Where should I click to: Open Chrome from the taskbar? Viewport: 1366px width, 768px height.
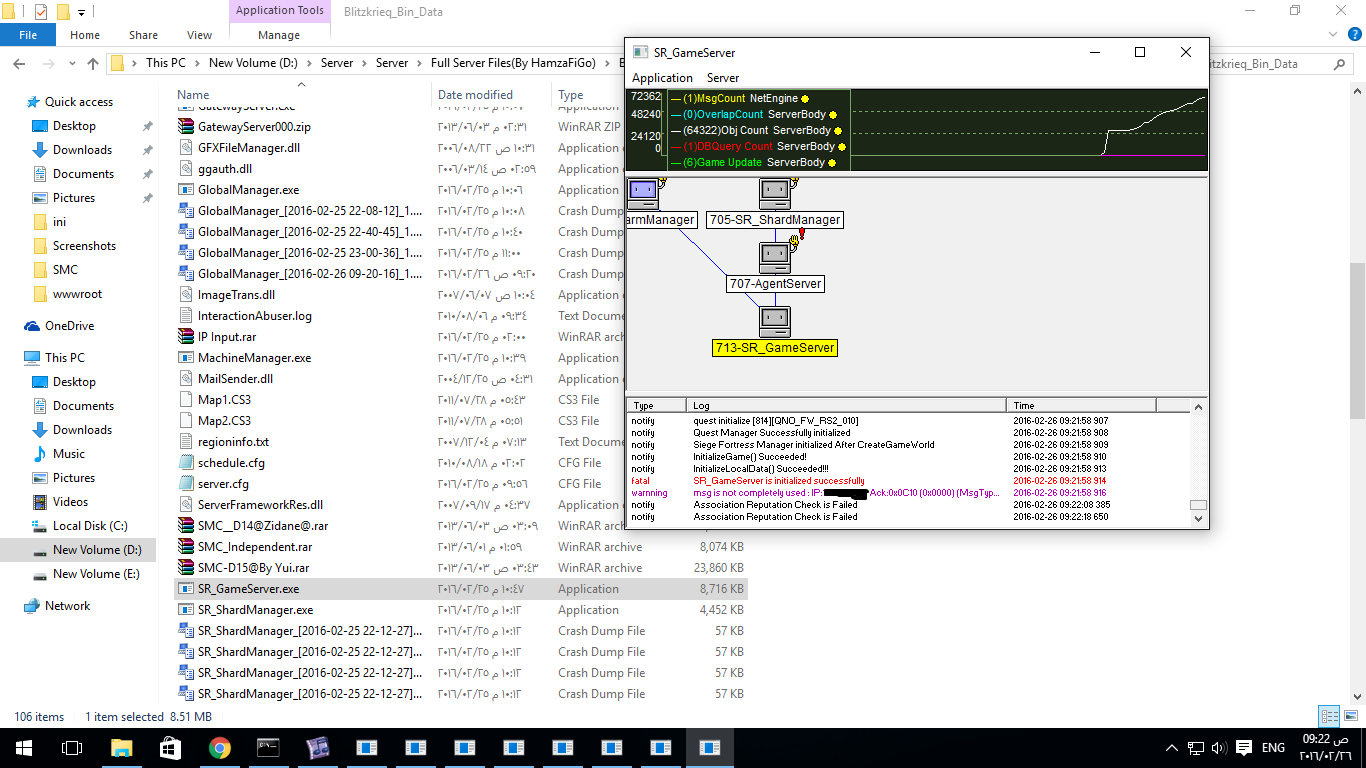pos(219,747)
